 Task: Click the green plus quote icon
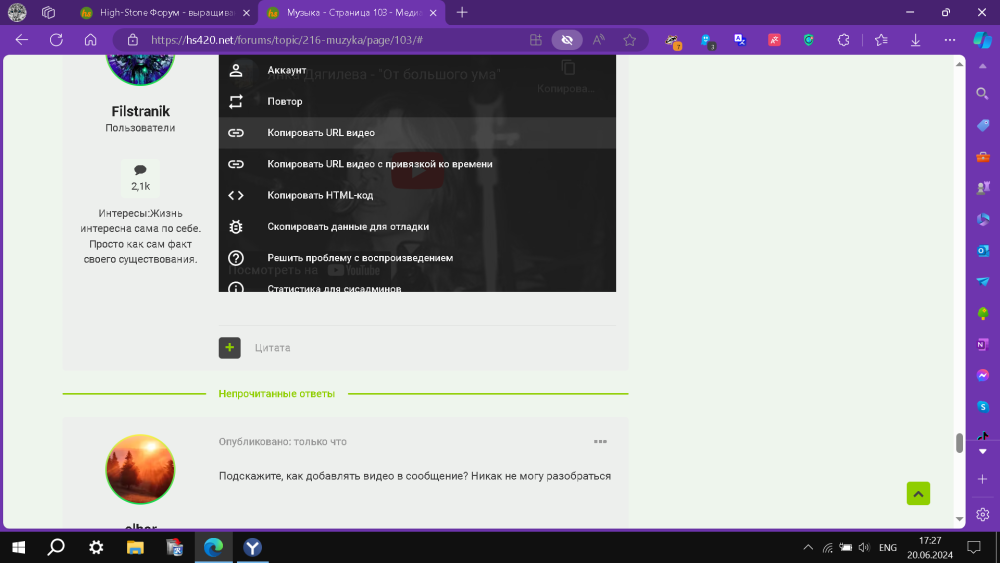click(230, 347)
